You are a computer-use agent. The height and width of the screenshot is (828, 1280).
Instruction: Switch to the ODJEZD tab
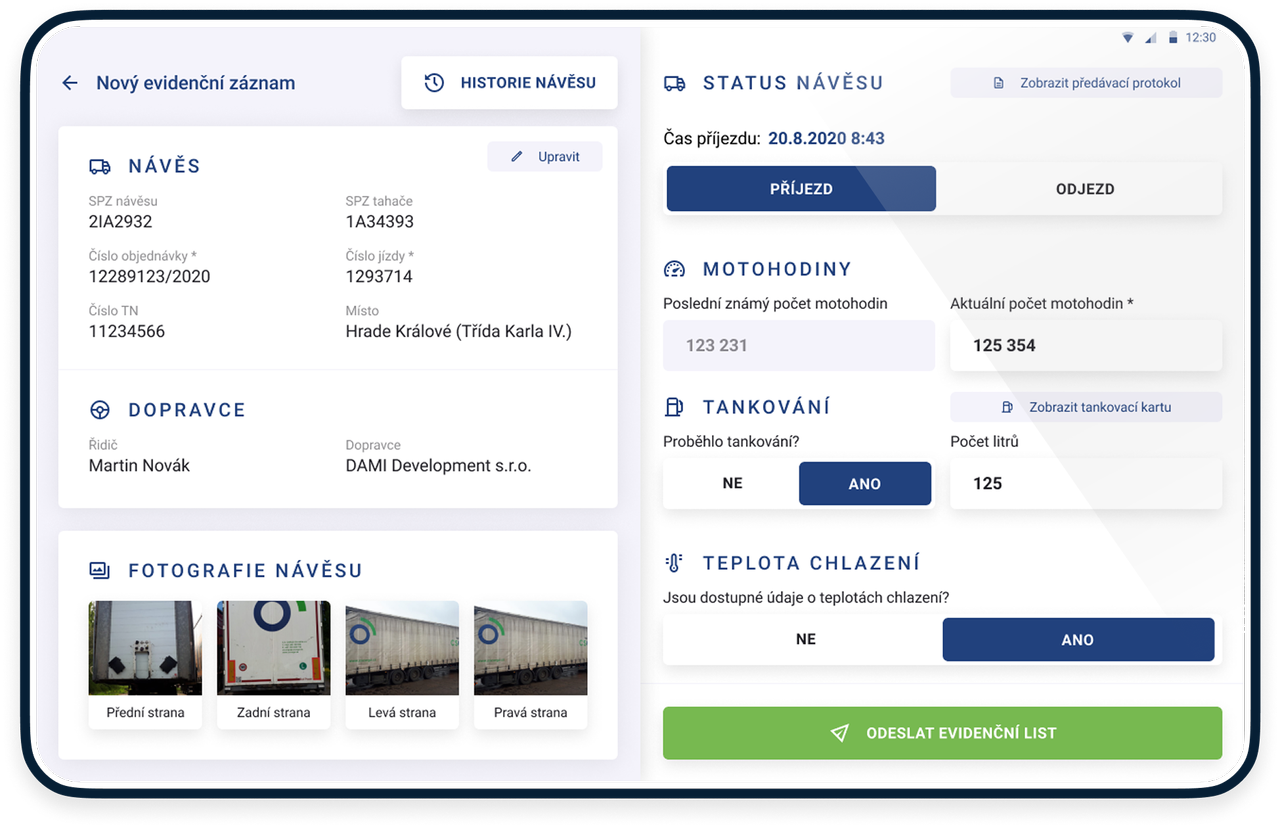[1084, 189]
